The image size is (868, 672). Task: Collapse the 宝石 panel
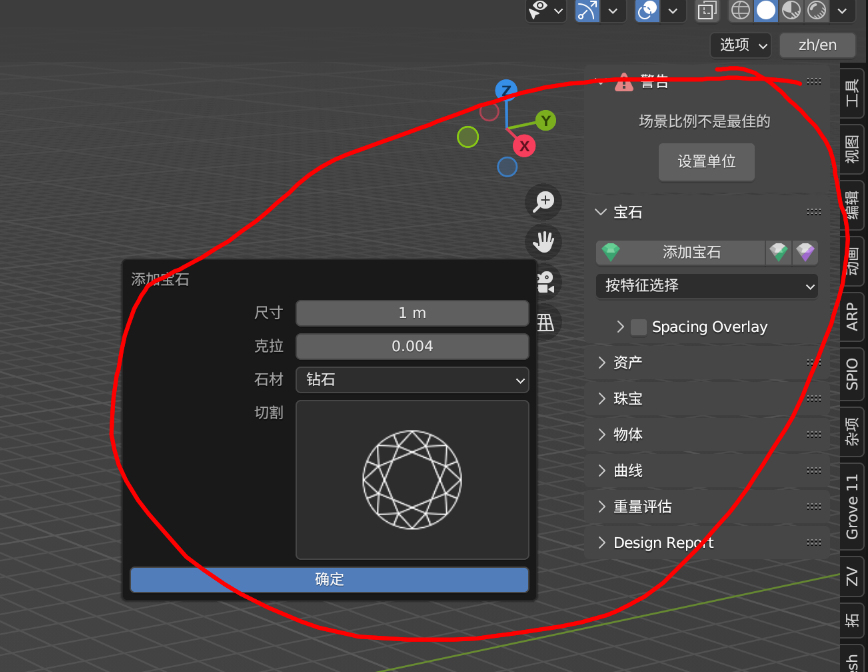click(601, 212)
